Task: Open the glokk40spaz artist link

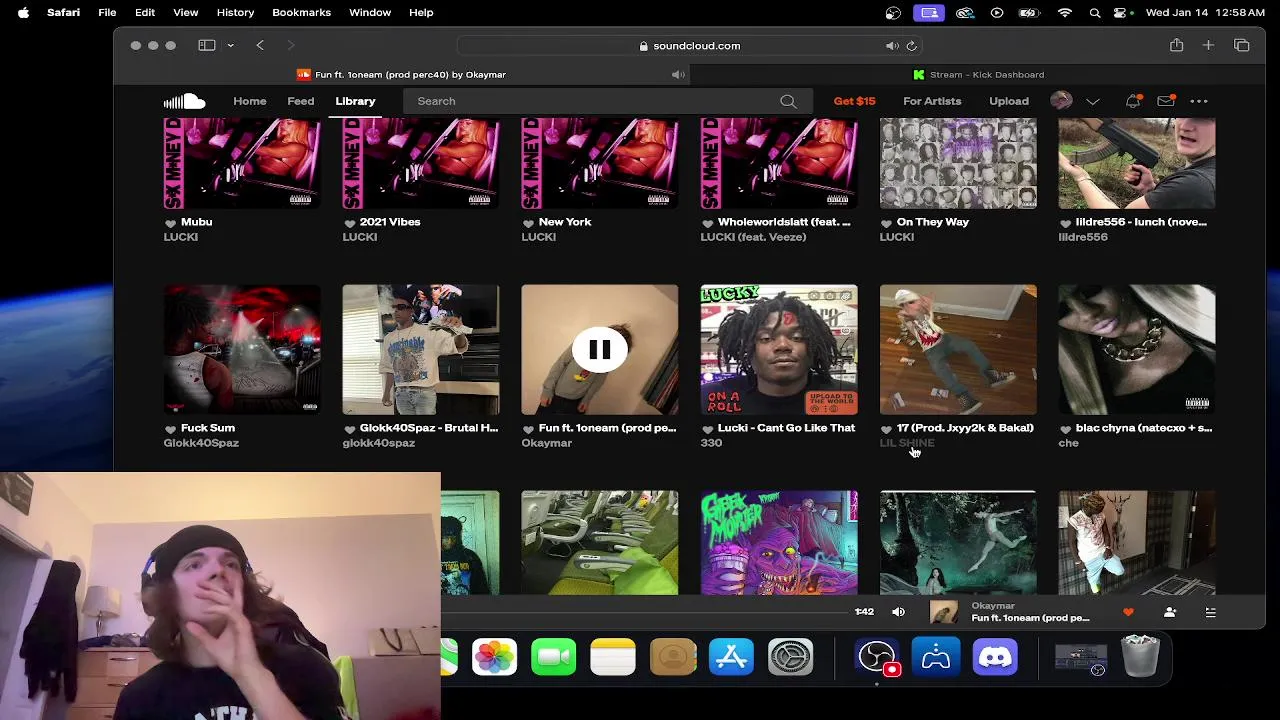Action: pyautogui.click(x=378, y=443)
